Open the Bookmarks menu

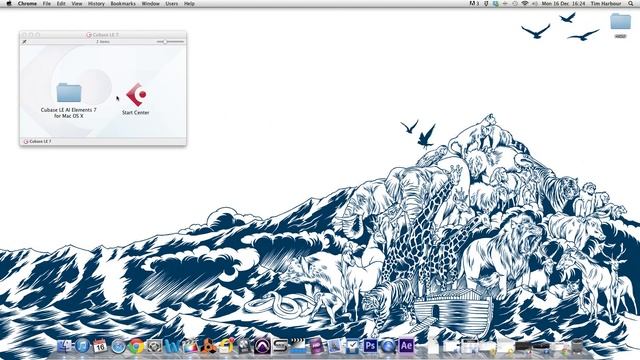point(123,3)
